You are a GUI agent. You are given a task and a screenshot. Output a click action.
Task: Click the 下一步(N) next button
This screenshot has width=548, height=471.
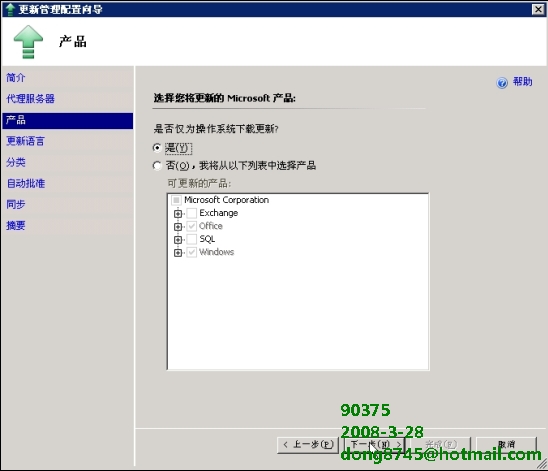[x=374, y=445]
